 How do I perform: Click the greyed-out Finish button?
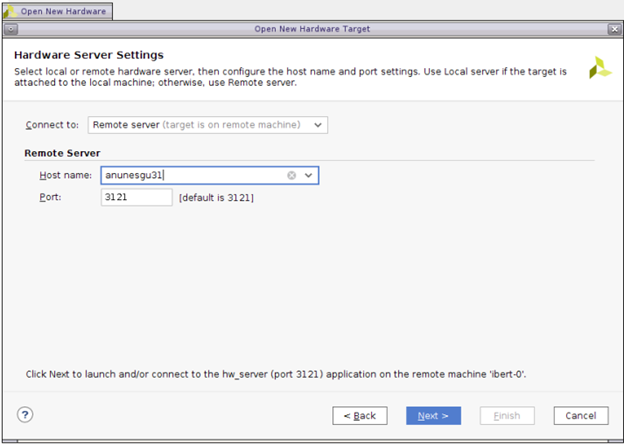click(x=507, y=415)
